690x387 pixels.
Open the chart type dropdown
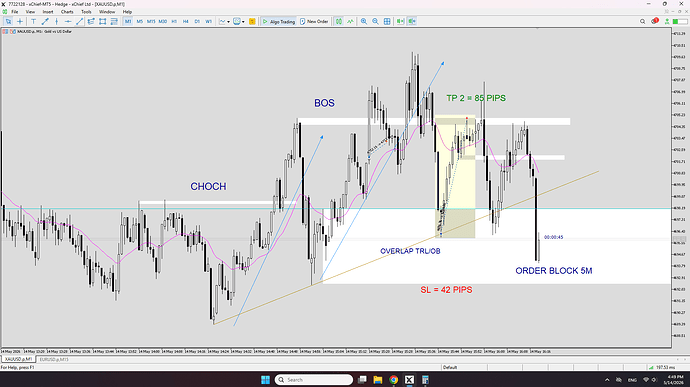point(224,21)
